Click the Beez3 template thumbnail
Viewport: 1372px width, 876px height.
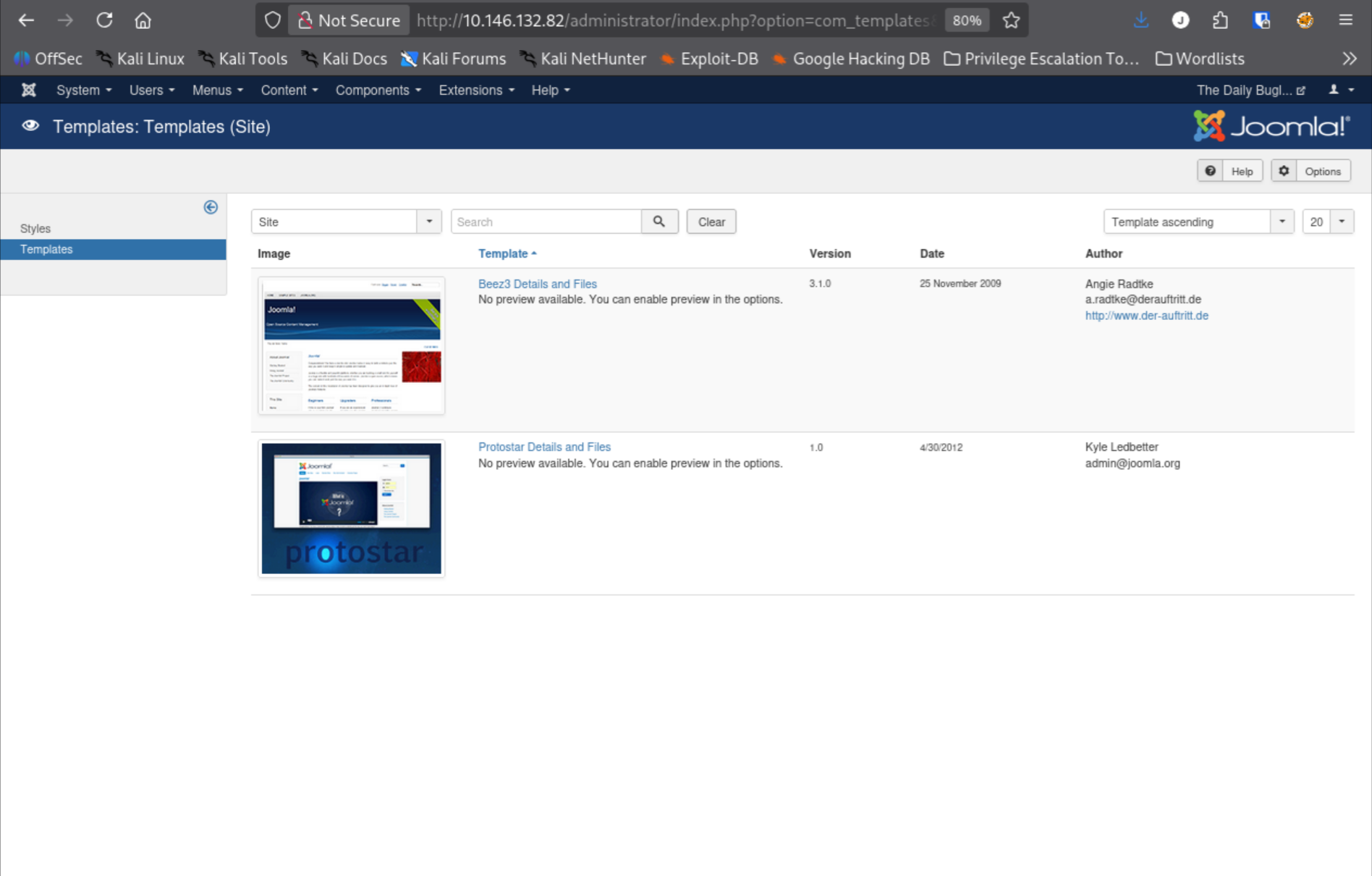point(351,345)
